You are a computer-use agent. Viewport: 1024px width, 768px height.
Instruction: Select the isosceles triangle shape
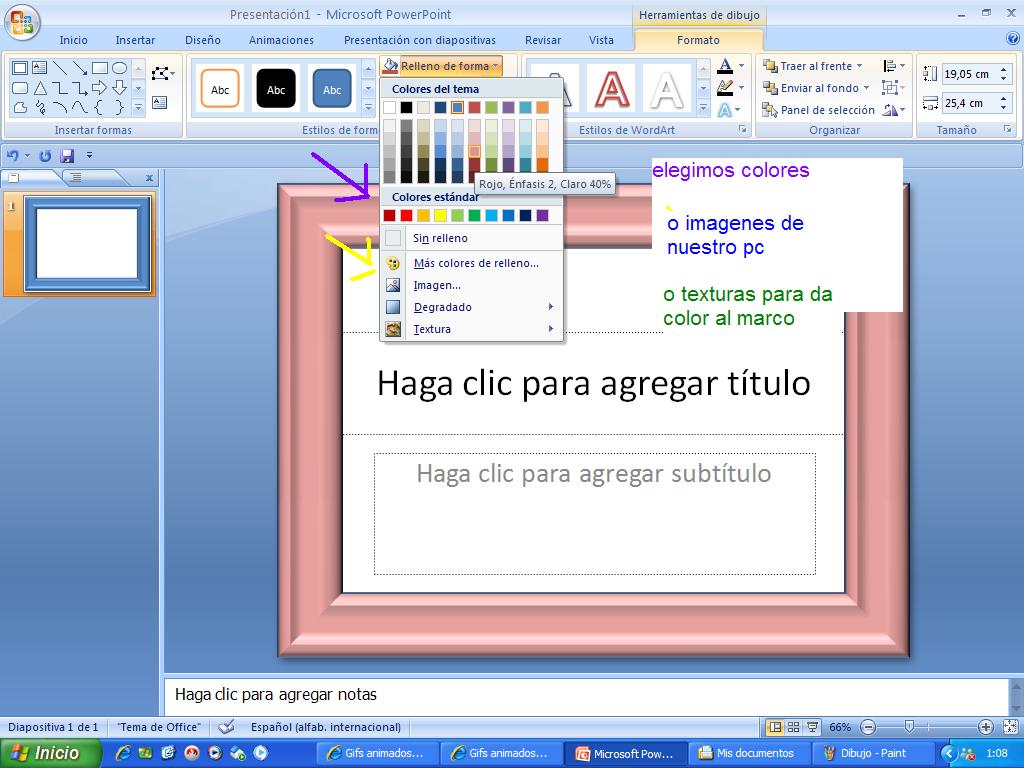(x=40, y=88)
